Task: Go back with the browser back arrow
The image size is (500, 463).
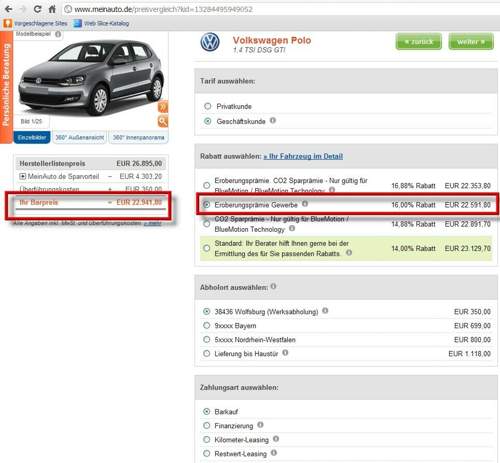Action: 9,9
